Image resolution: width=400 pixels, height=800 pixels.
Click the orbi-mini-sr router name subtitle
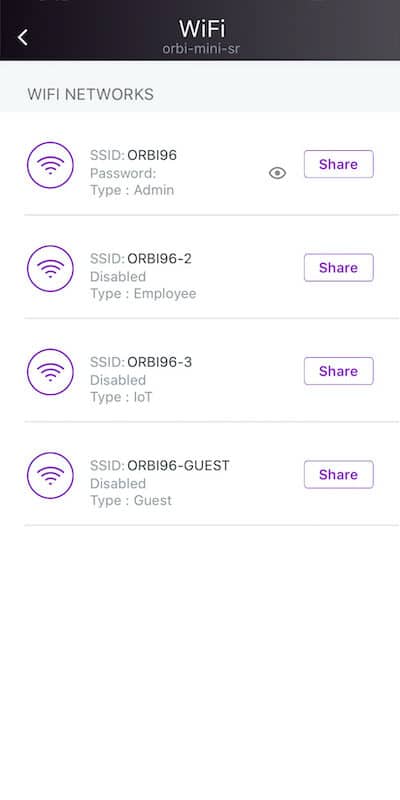201,49
